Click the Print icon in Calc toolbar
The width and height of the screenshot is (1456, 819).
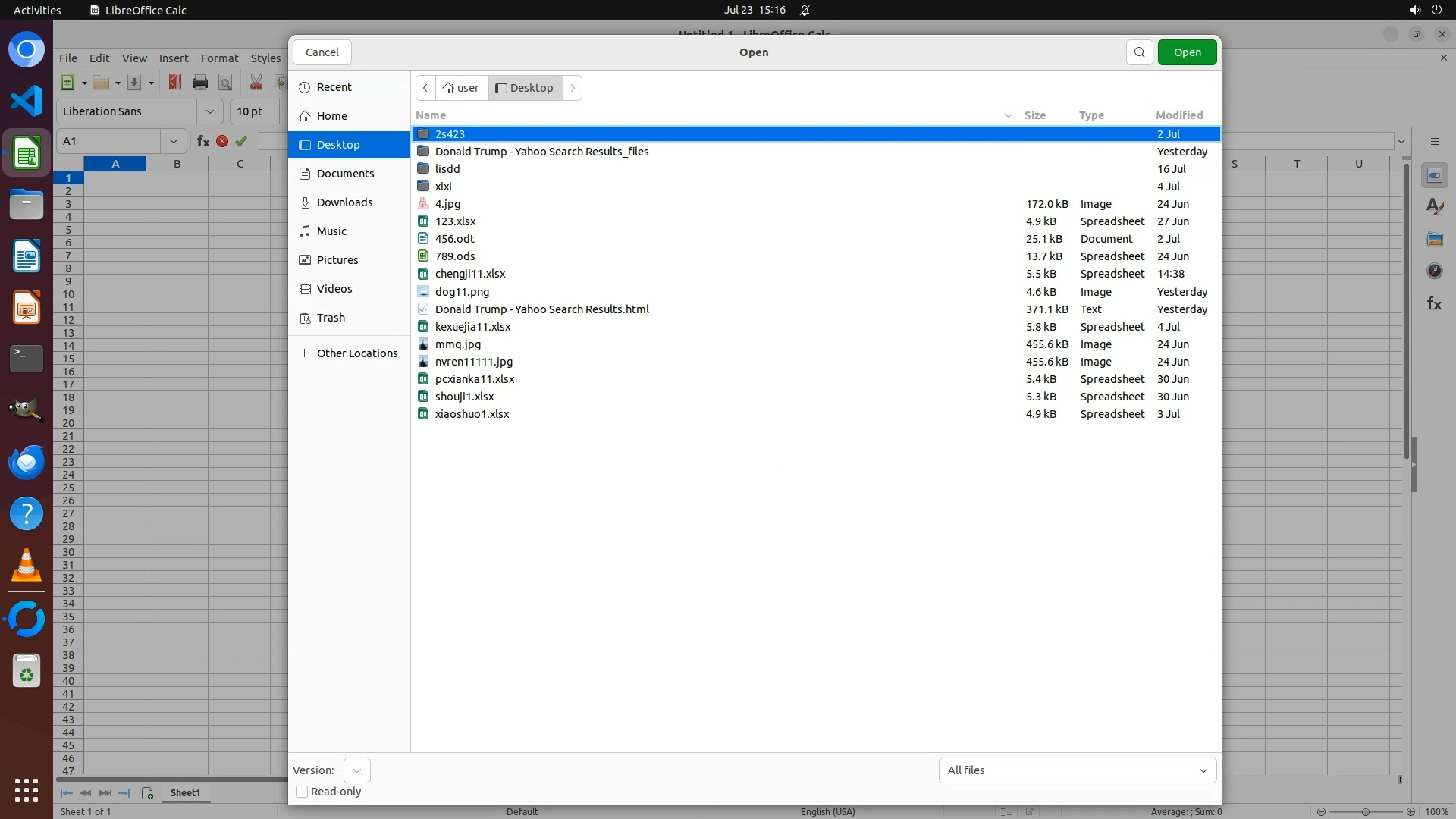click(x=200, y=83)
